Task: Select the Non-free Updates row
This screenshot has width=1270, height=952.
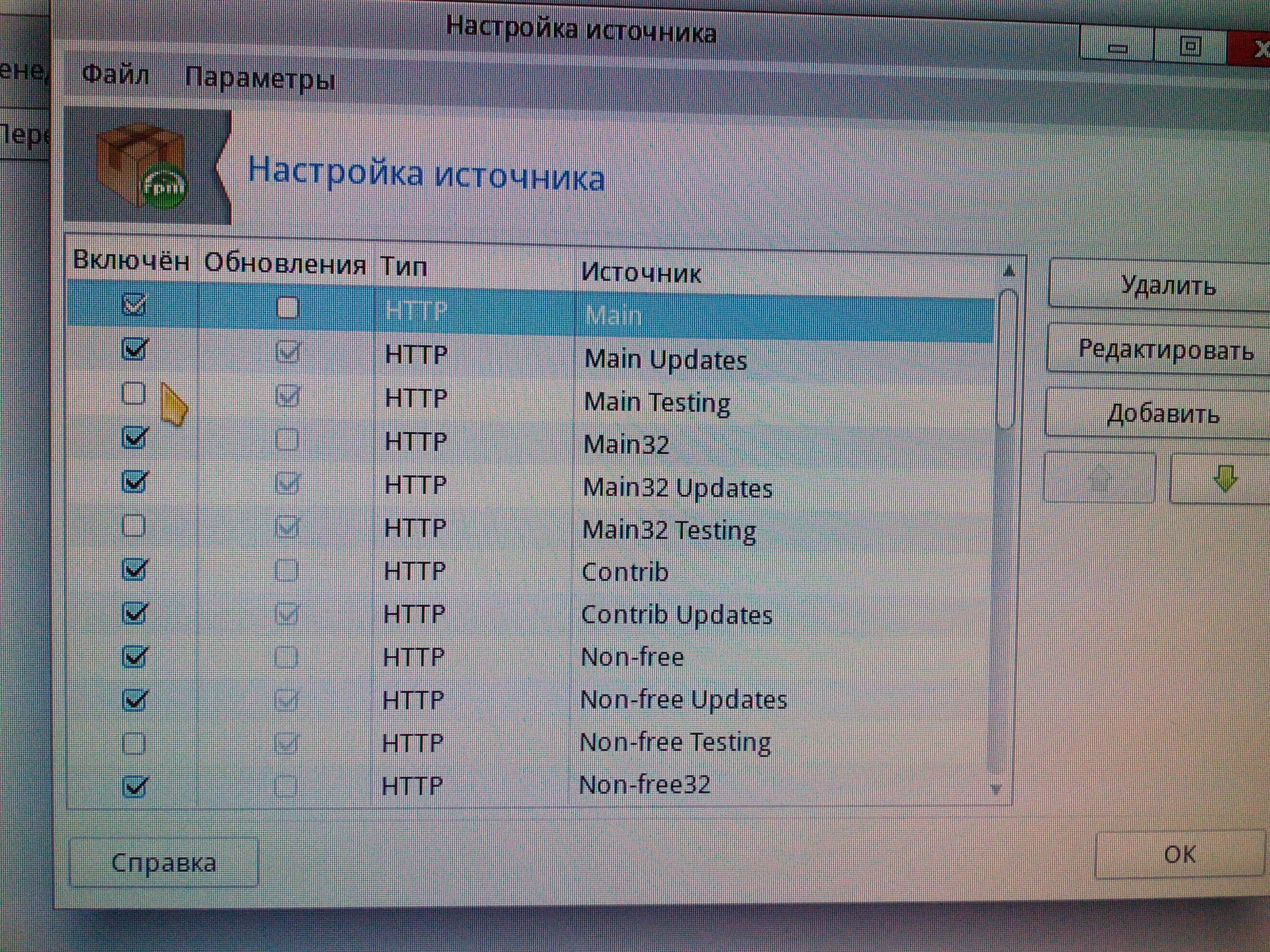Action: (682, 700)
